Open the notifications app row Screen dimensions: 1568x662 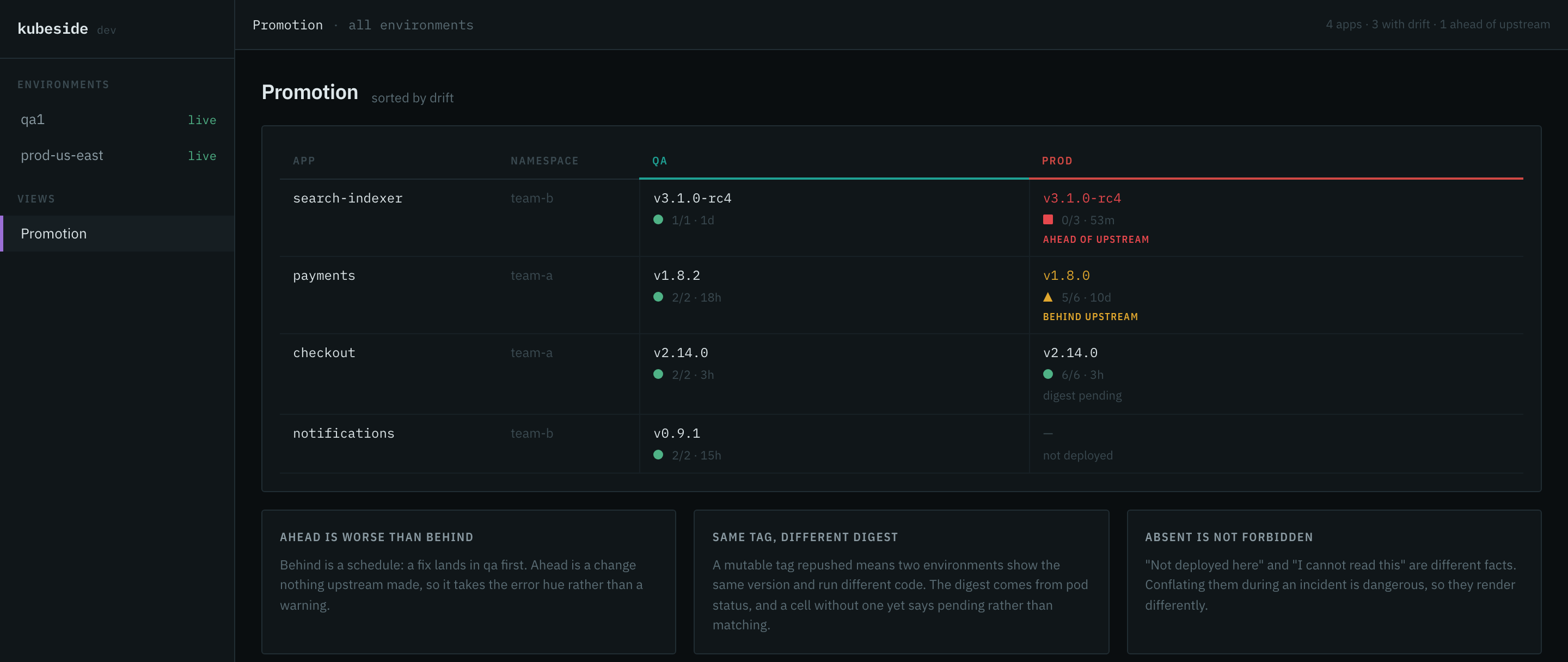902,444
